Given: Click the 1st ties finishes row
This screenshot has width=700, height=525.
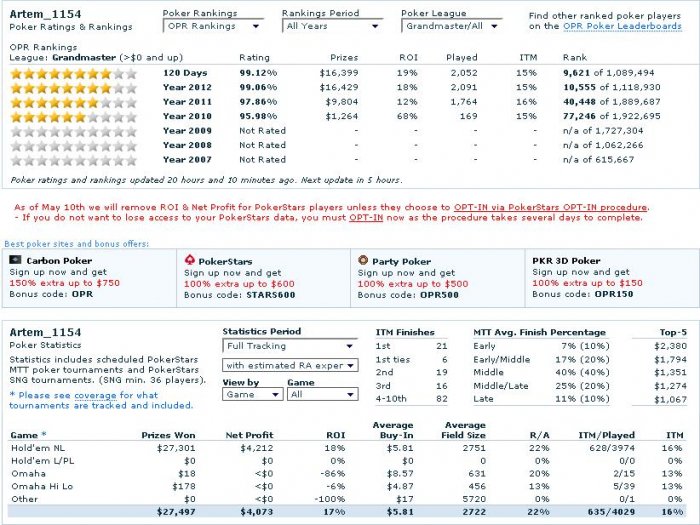Looking at the screenshot, I should pyautogui.click(x=411, y=360).
